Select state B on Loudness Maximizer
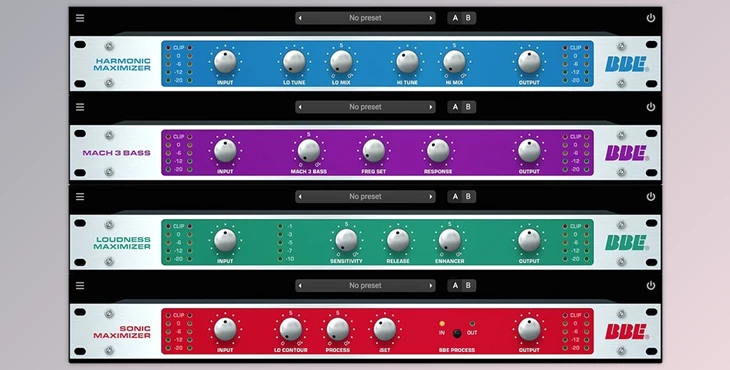Image resolution: width=730 pixels, height=370 pixels. click(468, 196)
